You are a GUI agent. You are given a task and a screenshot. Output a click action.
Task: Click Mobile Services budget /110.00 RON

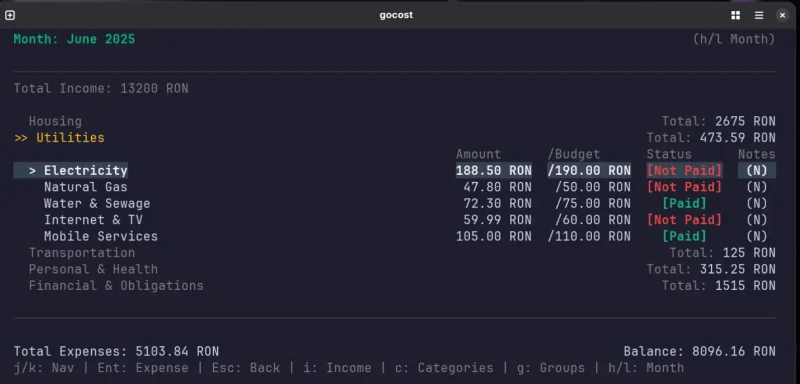click(589, 236)
